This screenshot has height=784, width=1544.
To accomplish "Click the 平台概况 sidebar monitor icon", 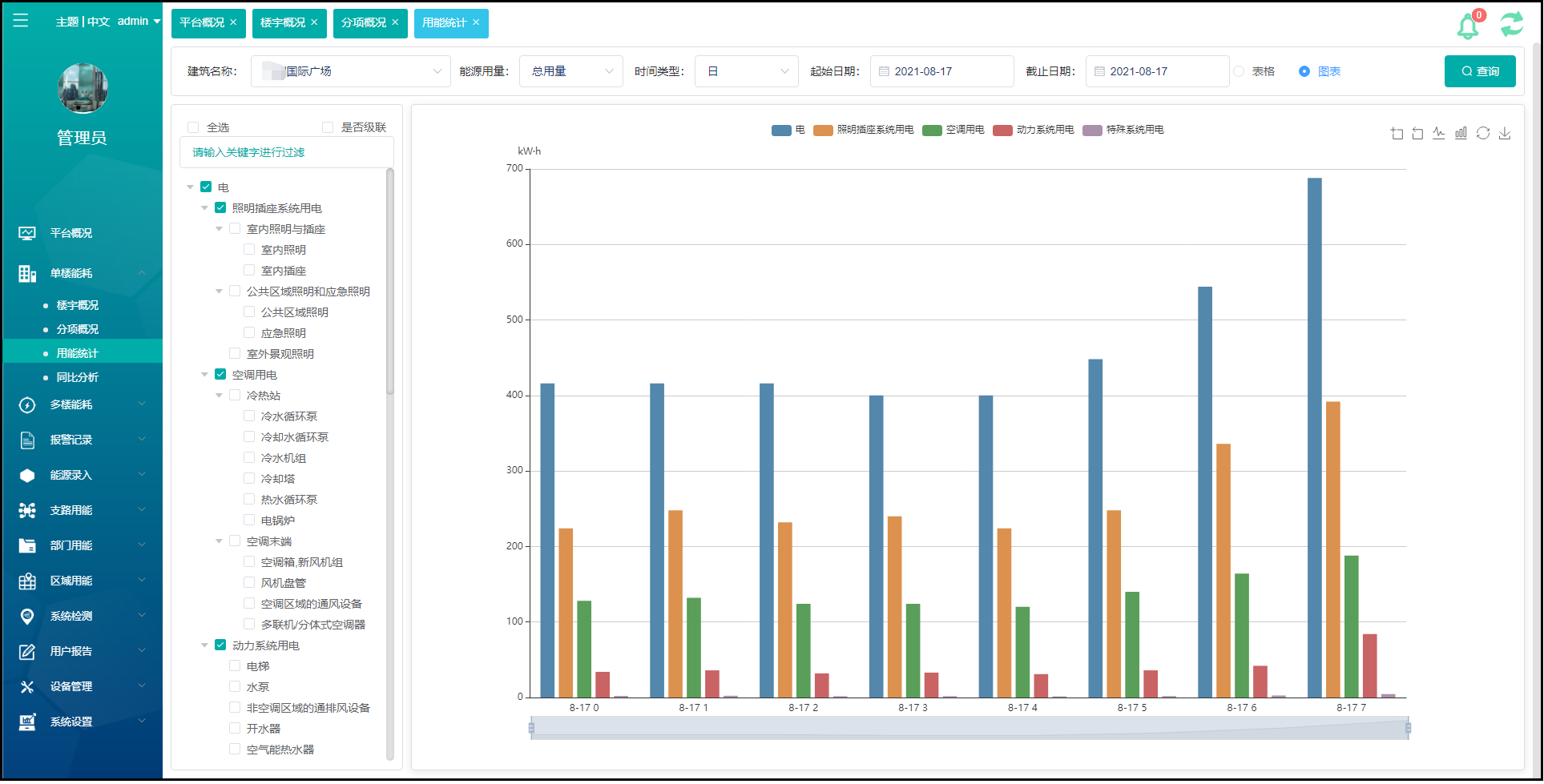I will [x=27, y=233].
